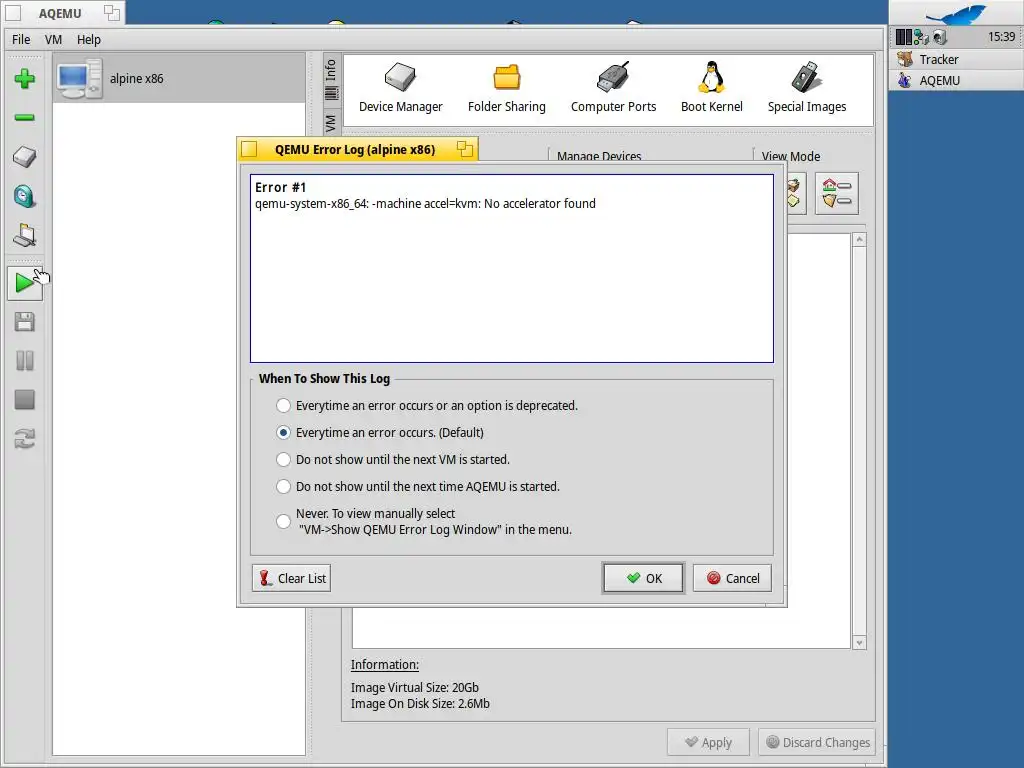Click the computer-with-folder icon in the left toolbar
Viewport: 1024px width, 768px height.
[x=25, y=235]
